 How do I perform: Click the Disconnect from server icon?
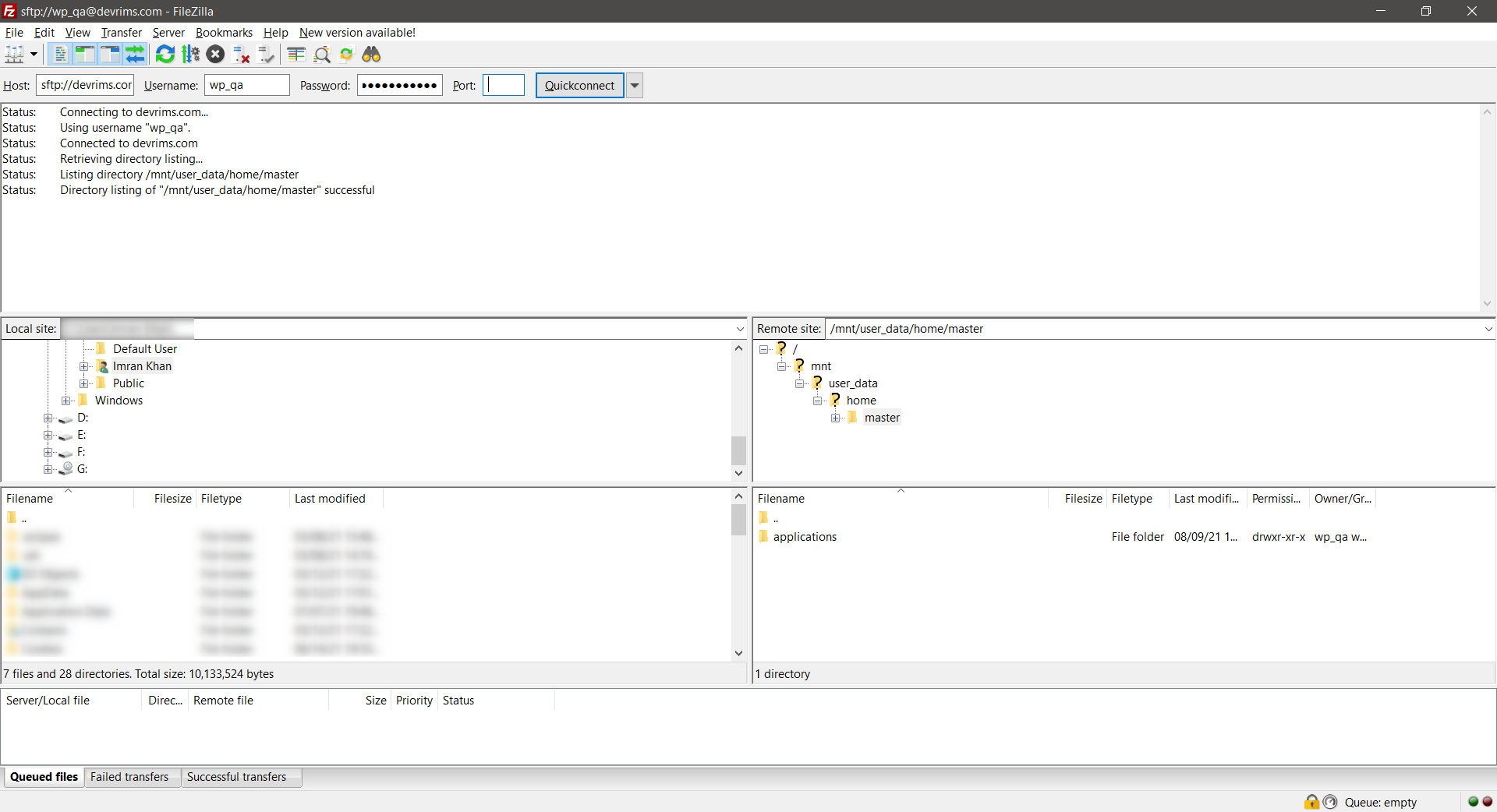242,55
